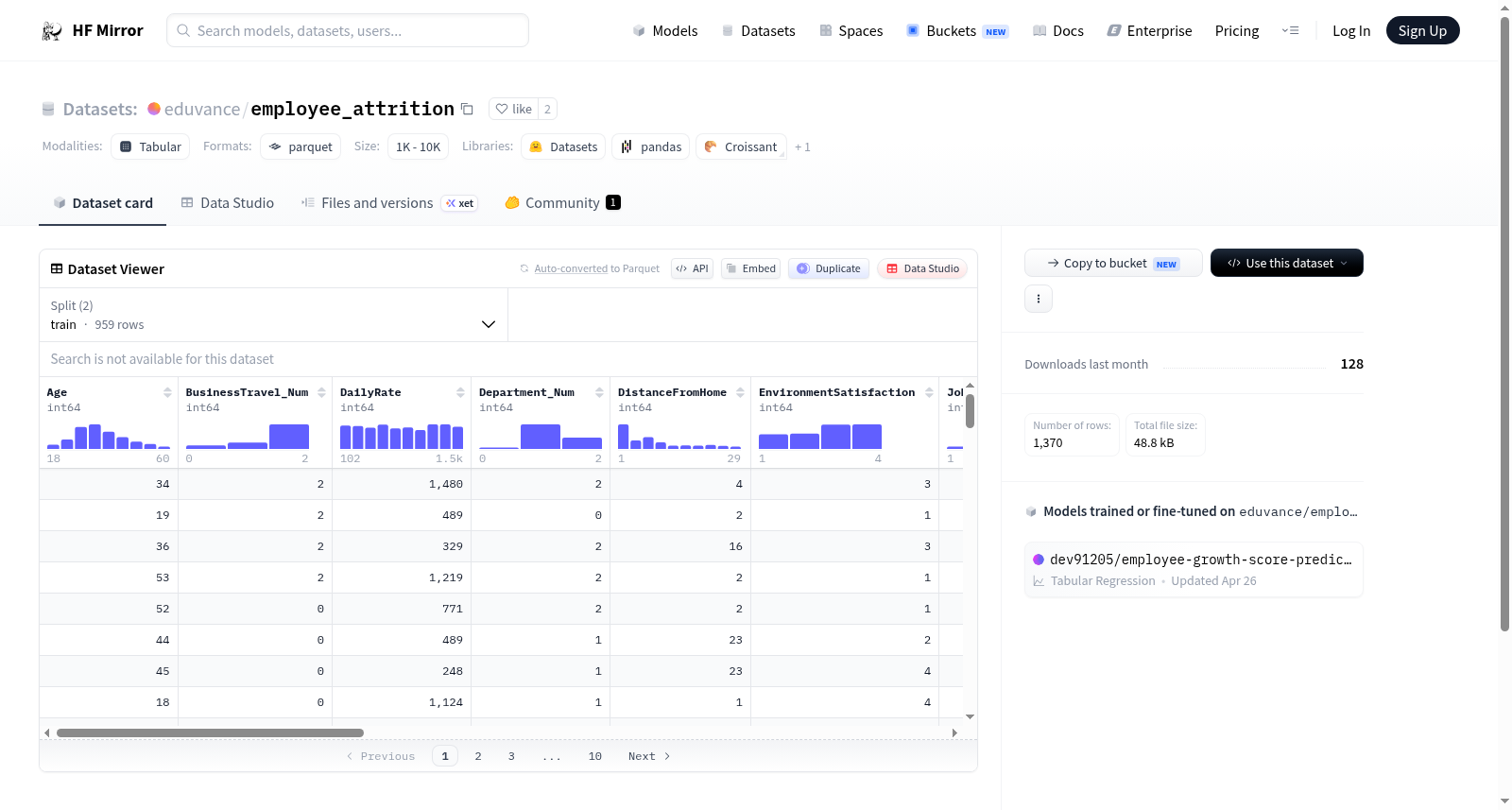This screenshot has width=1512, height=810.
Task: Click the Croissant library tag
Action: pos(741,146)
